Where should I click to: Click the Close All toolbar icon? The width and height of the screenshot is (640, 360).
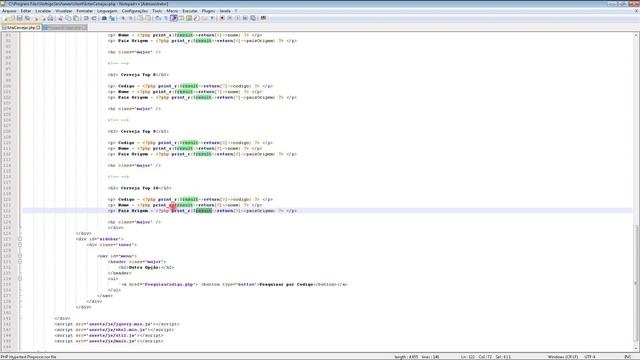pyautogui.click(x=43, y=18)
